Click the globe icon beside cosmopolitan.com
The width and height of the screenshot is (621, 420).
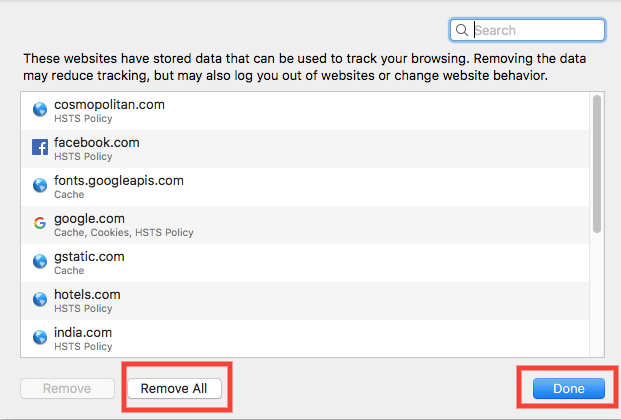(x=40, y=109)
